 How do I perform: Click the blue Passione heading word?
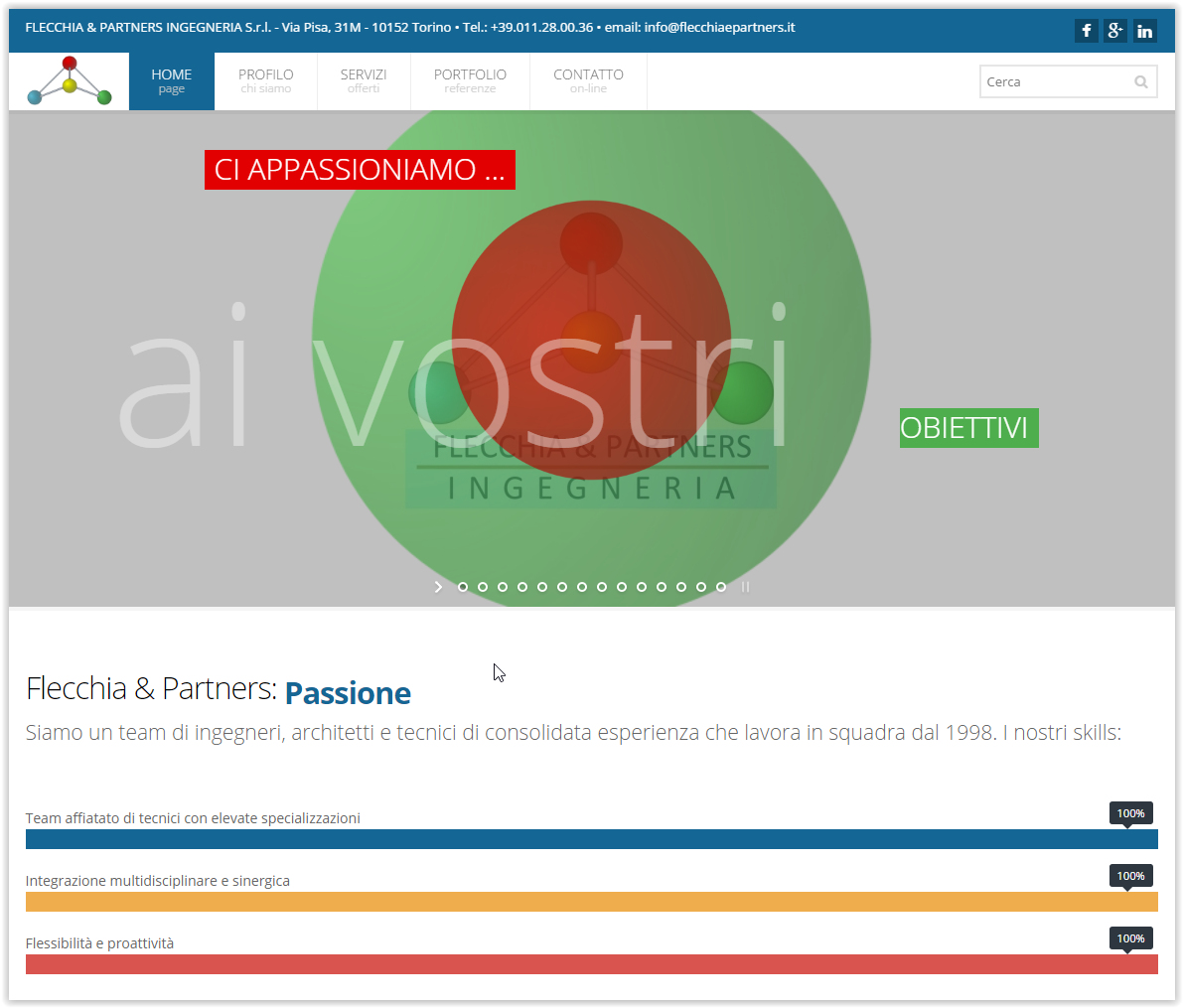coord(348,693)
